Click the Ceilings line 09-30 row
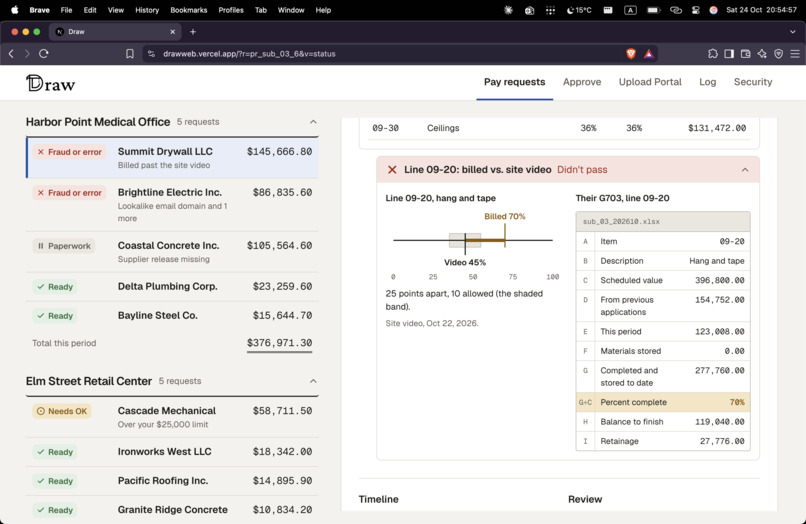The height and width of the screenshot is (524, 806). pos(559,128)
